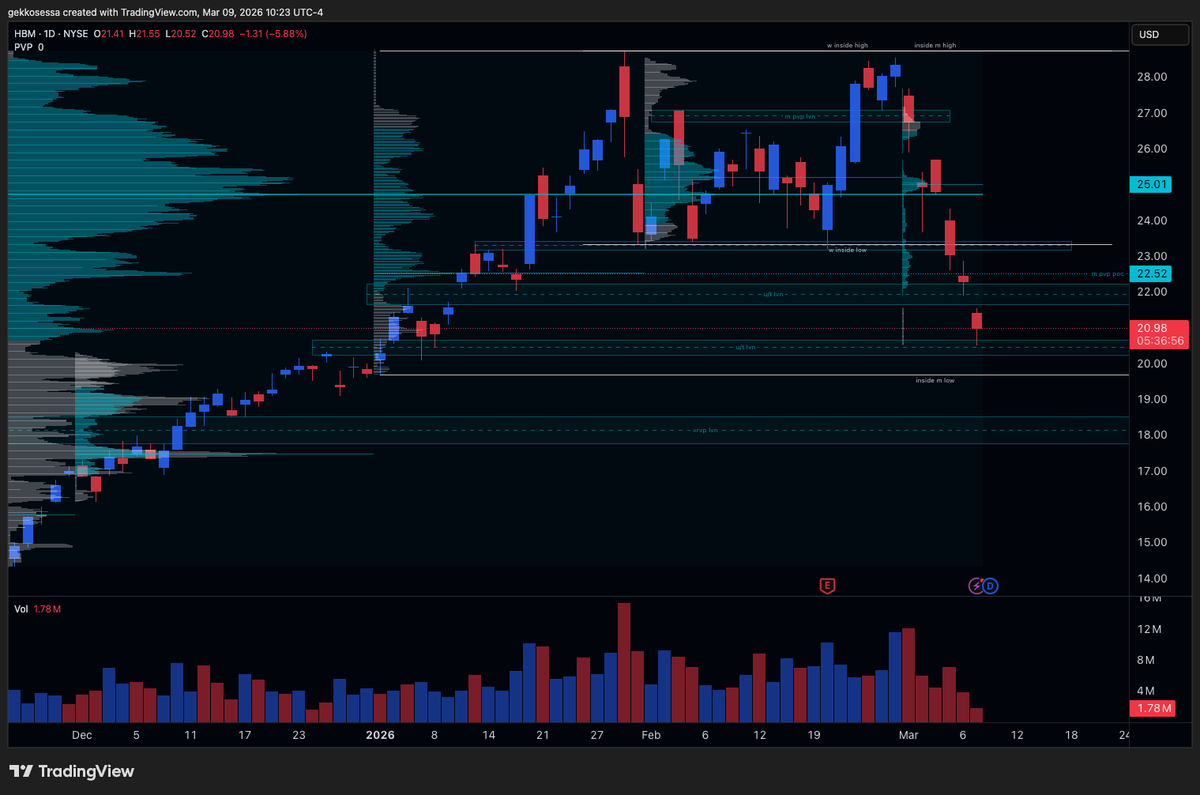The width and height of the screenshot is (1200, 795).
Task: Select the 'w inside high' line label
Action: coord(846,45)
